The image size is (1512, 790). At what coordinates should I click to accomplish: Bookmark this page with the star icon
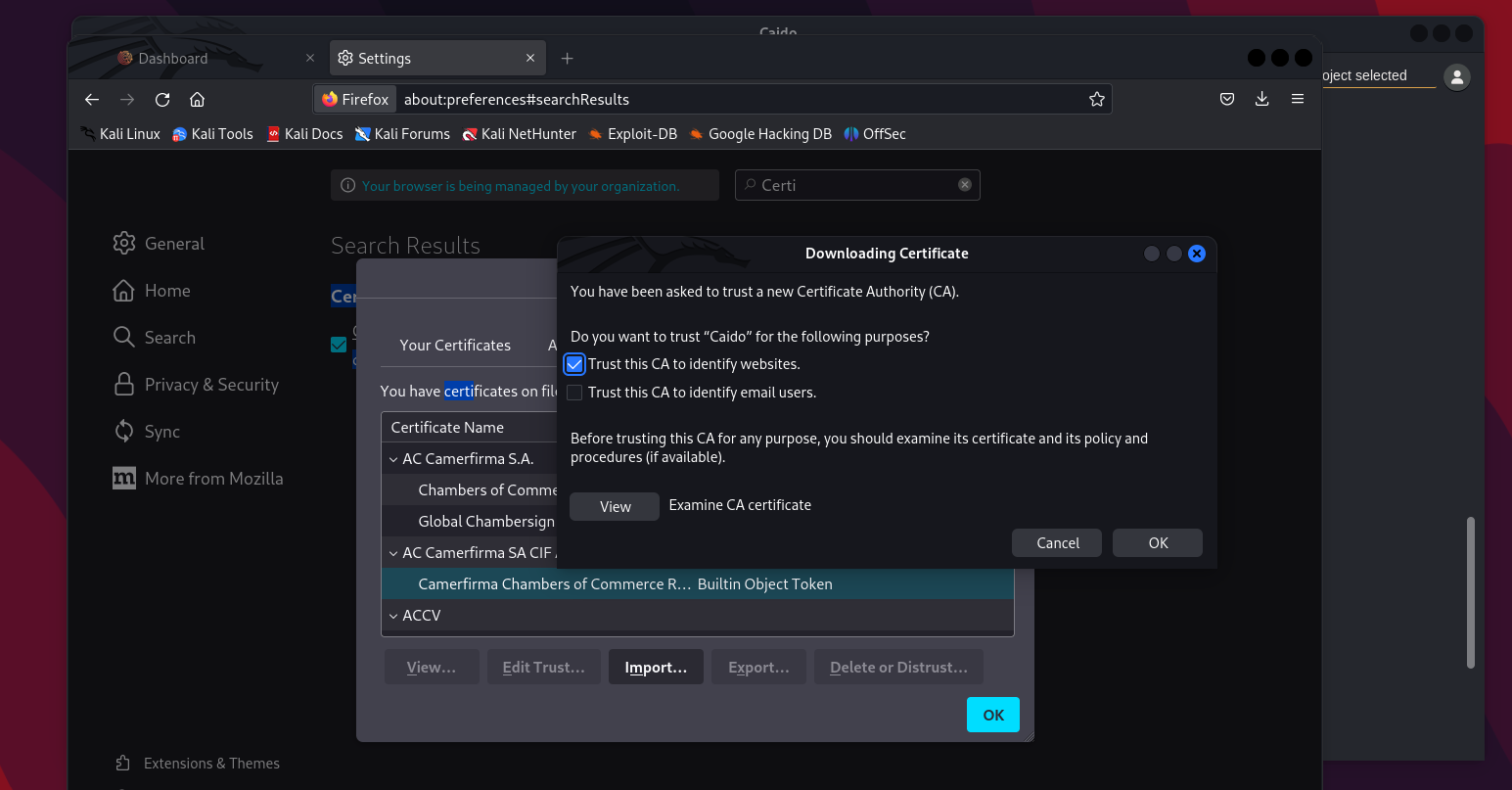1097,99
